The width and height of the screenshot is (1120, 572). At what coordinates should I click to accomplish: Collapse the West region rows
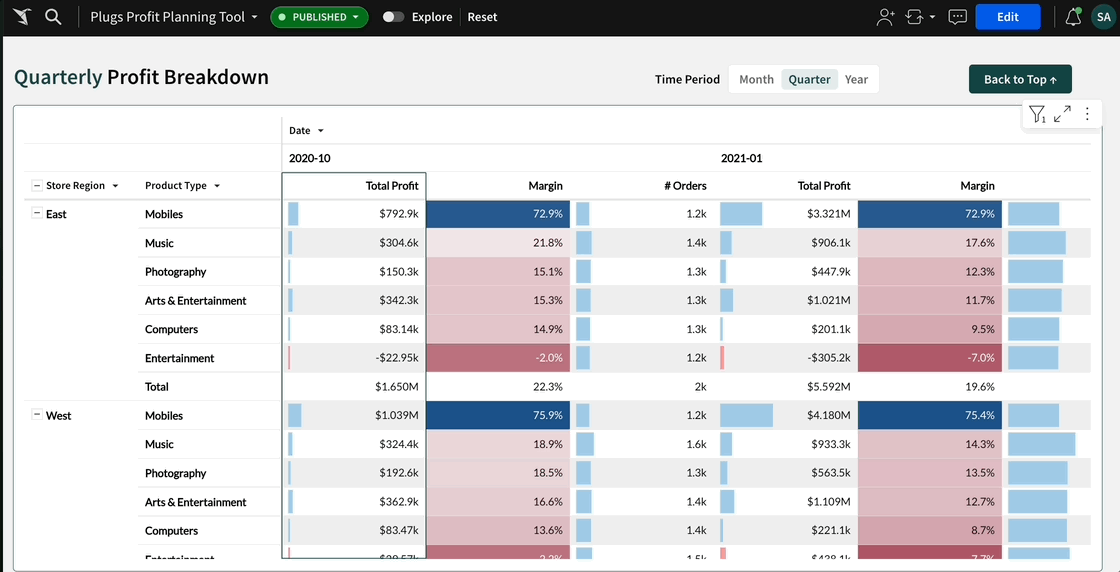pyautogui.click(x=37, y=415)
